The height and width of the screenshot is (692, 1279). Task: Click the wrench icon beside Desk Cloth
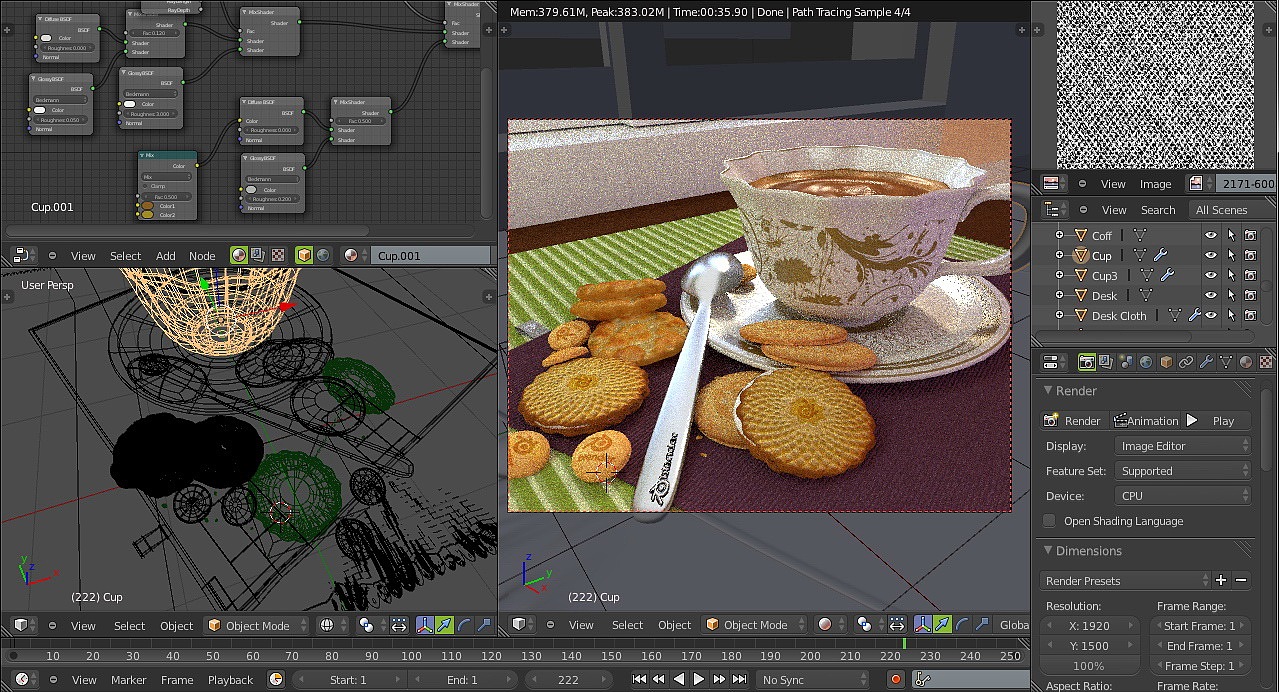(x=1196, y=314)
